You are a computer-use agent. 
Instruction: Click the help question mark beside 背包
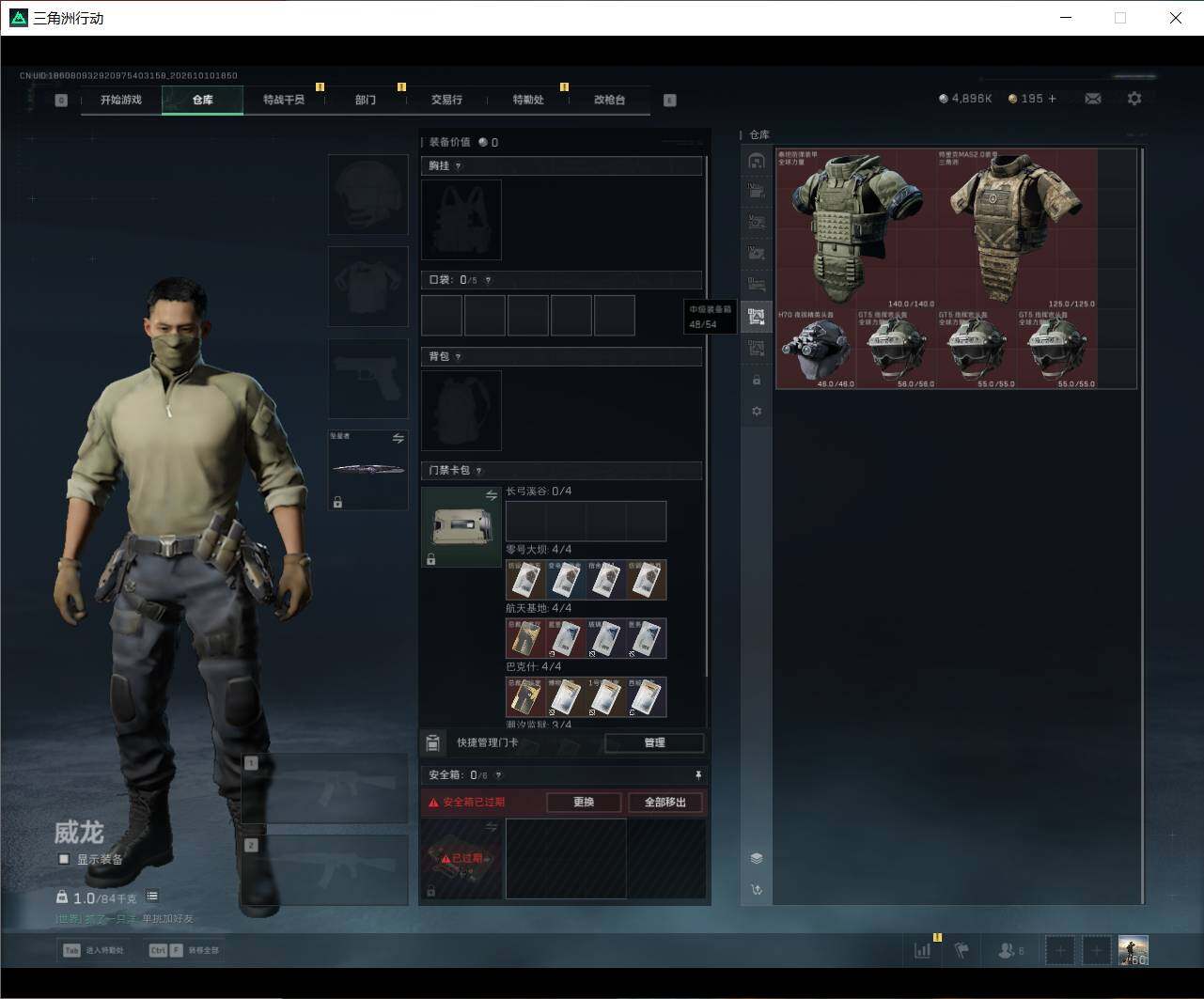point(459,357)
